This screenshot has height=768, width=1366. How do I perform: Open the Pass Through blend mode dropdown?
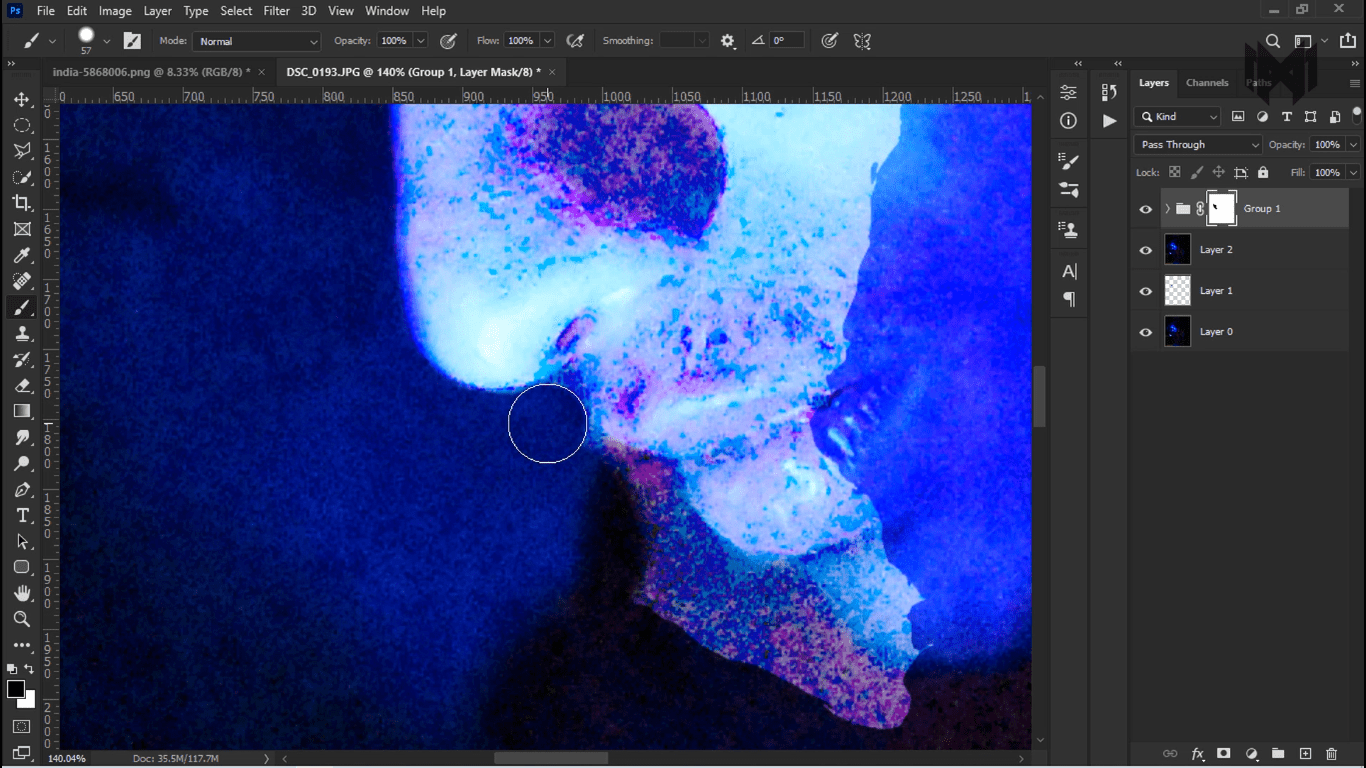click(x=1199, y=145)
